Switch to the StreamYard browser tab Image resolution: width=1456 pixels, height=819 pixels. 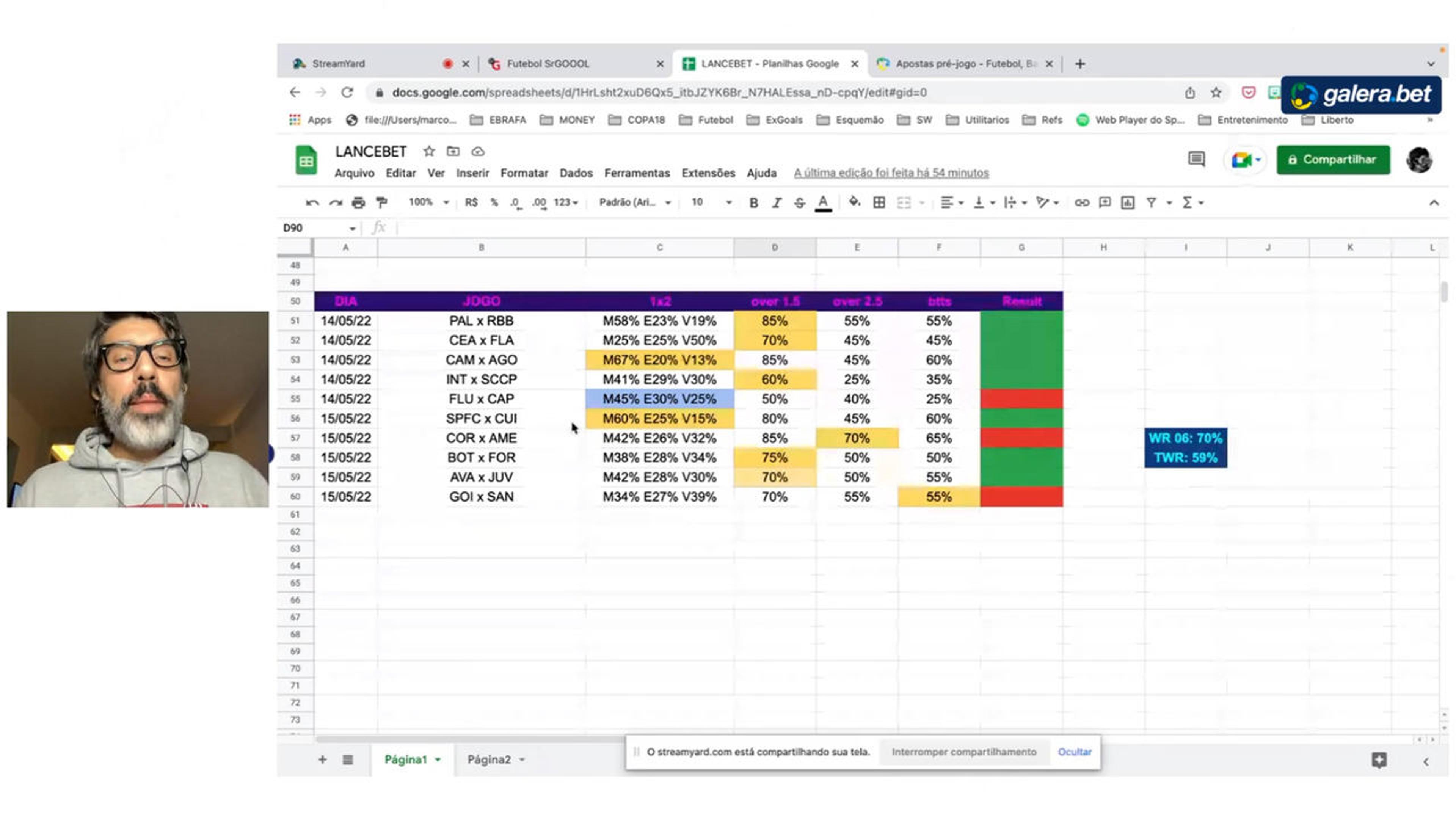pos(338,64)
